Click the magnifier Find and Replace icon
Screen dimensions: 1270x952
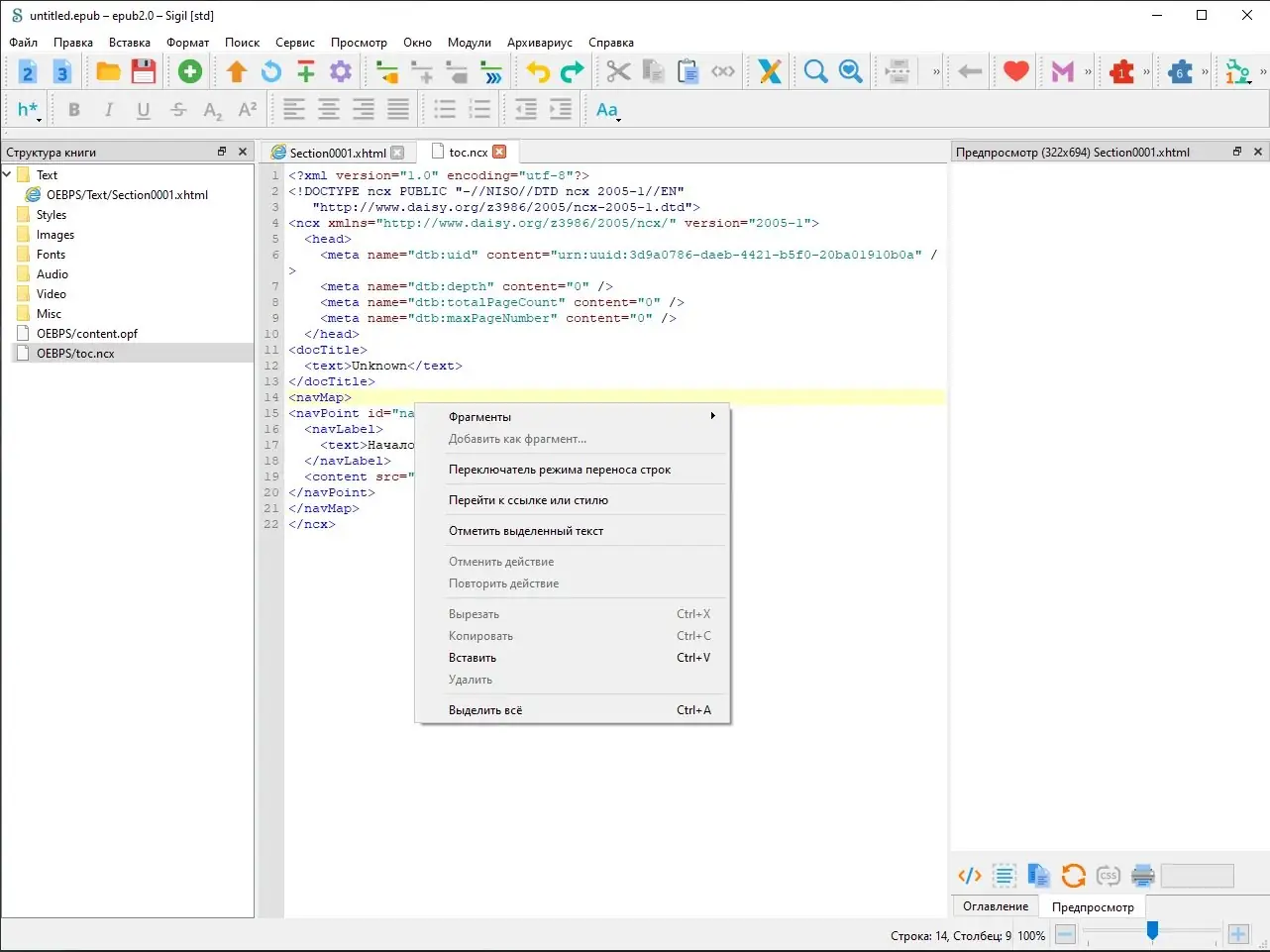point(815,71)
